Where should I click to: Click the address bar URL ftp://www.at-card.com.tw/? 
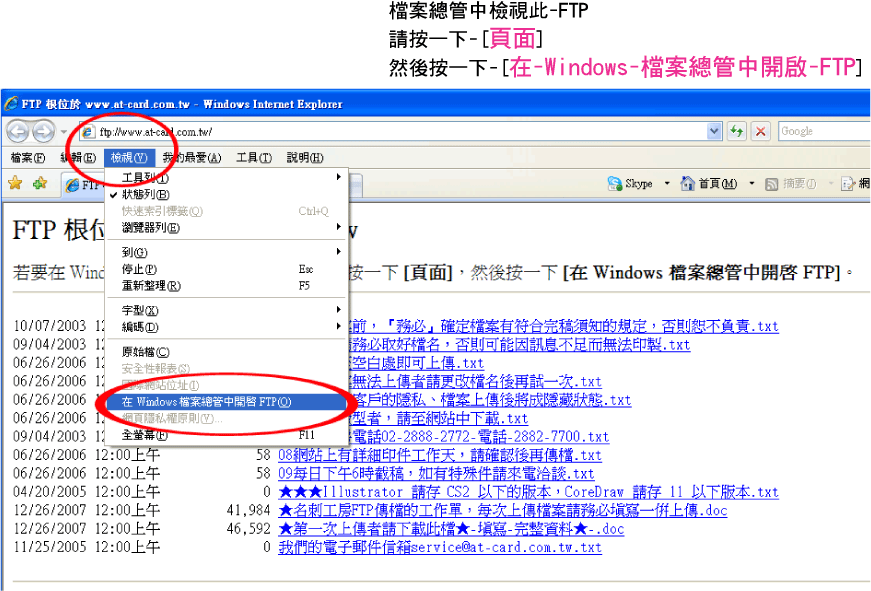(x=156, y=132)
